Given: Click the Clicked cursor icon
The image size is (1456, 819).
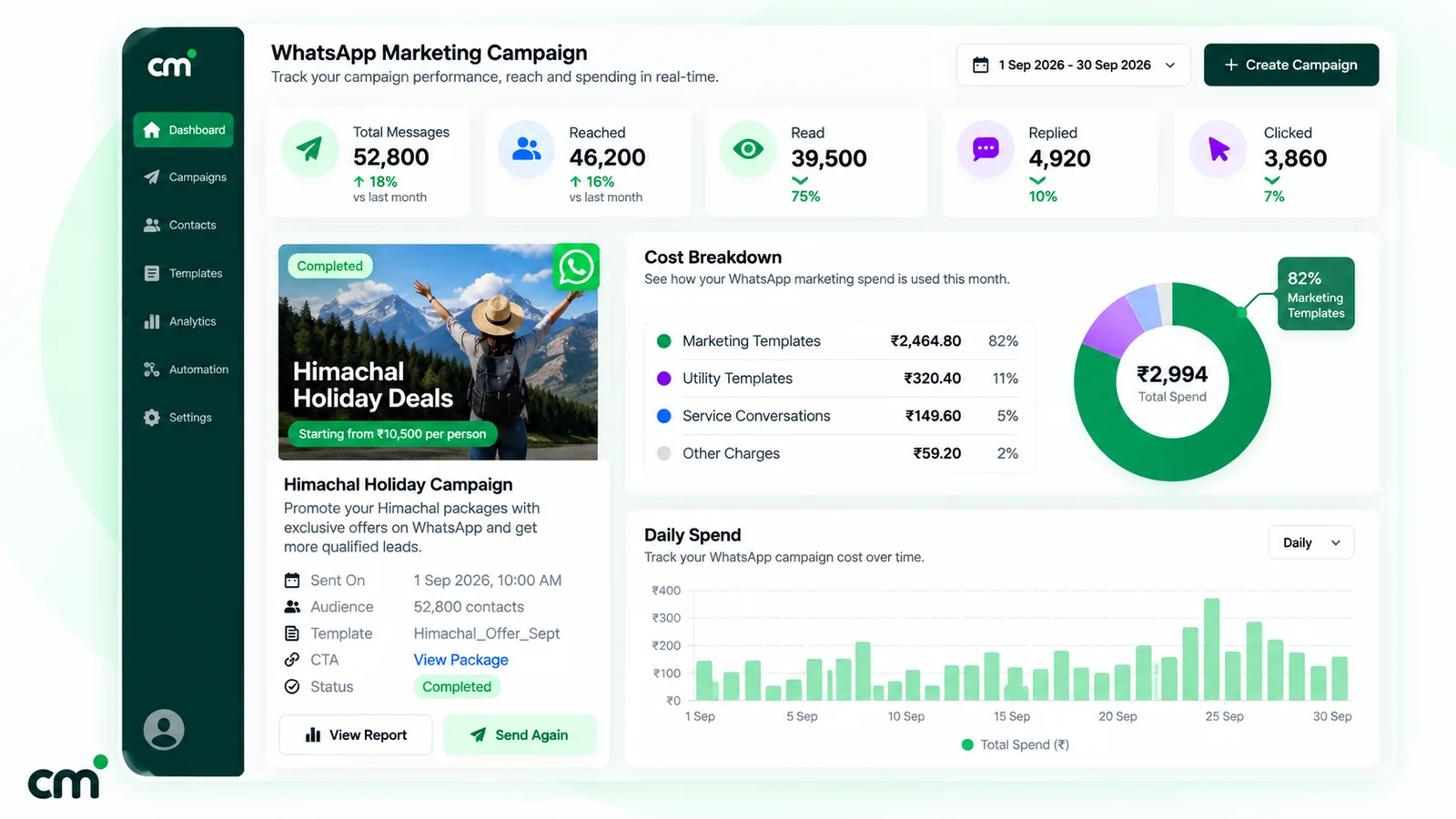Looking at the screenshot, I should click(1218, 148).
